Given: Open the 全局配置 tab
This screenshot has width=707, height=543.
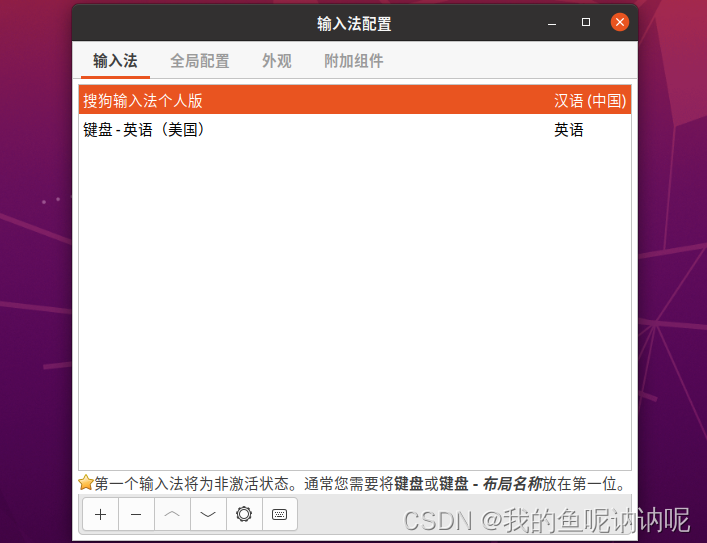Looking at the screenshot, I should coord(200,61).
